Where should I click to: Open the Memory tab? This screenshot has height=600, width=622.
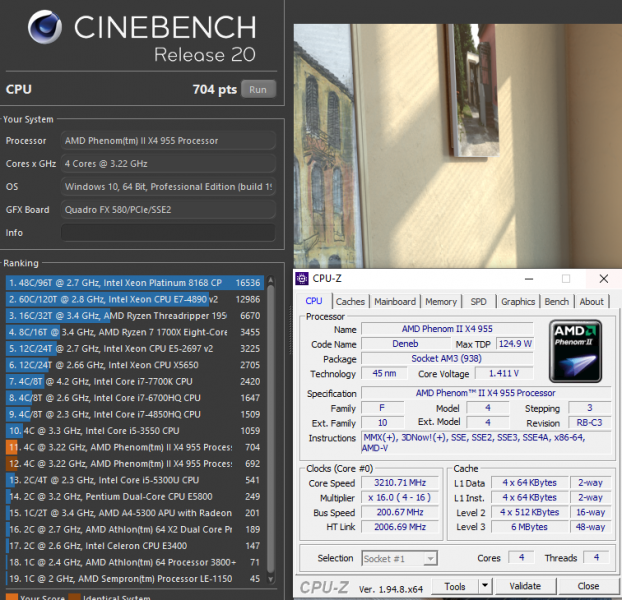(441, 302)
